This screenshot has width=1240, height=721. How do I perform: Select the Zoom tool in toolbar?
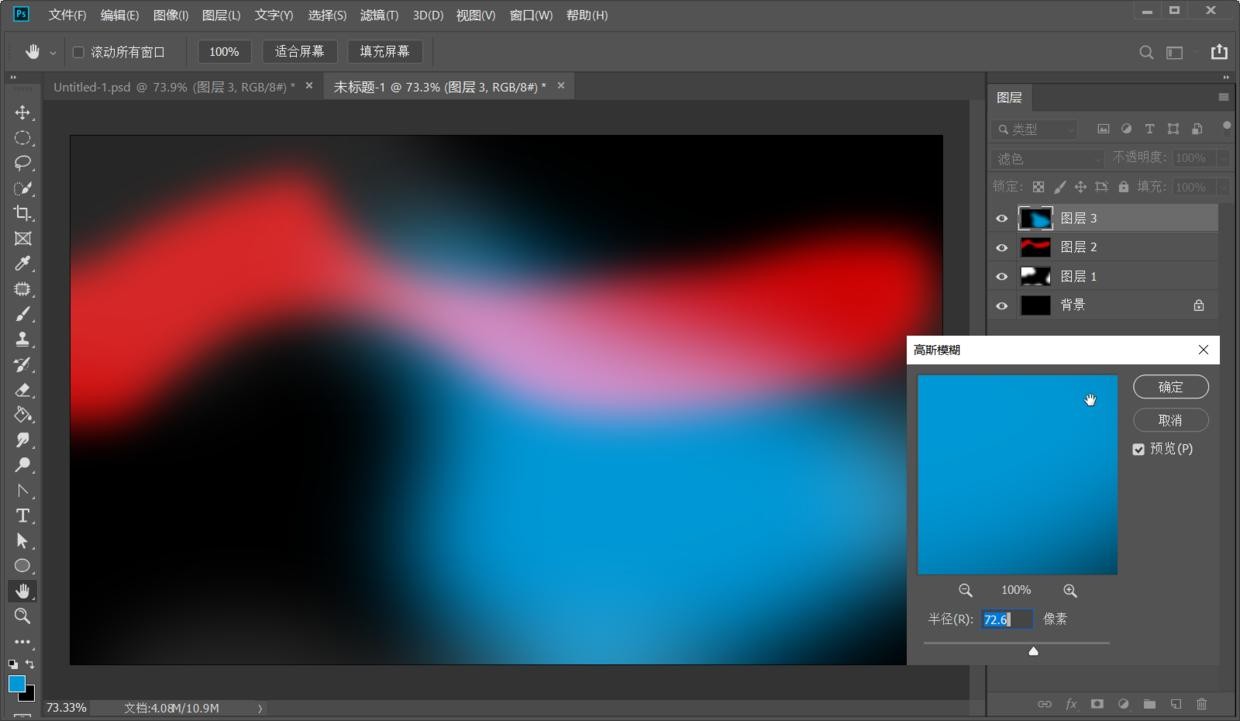[22, 616]
